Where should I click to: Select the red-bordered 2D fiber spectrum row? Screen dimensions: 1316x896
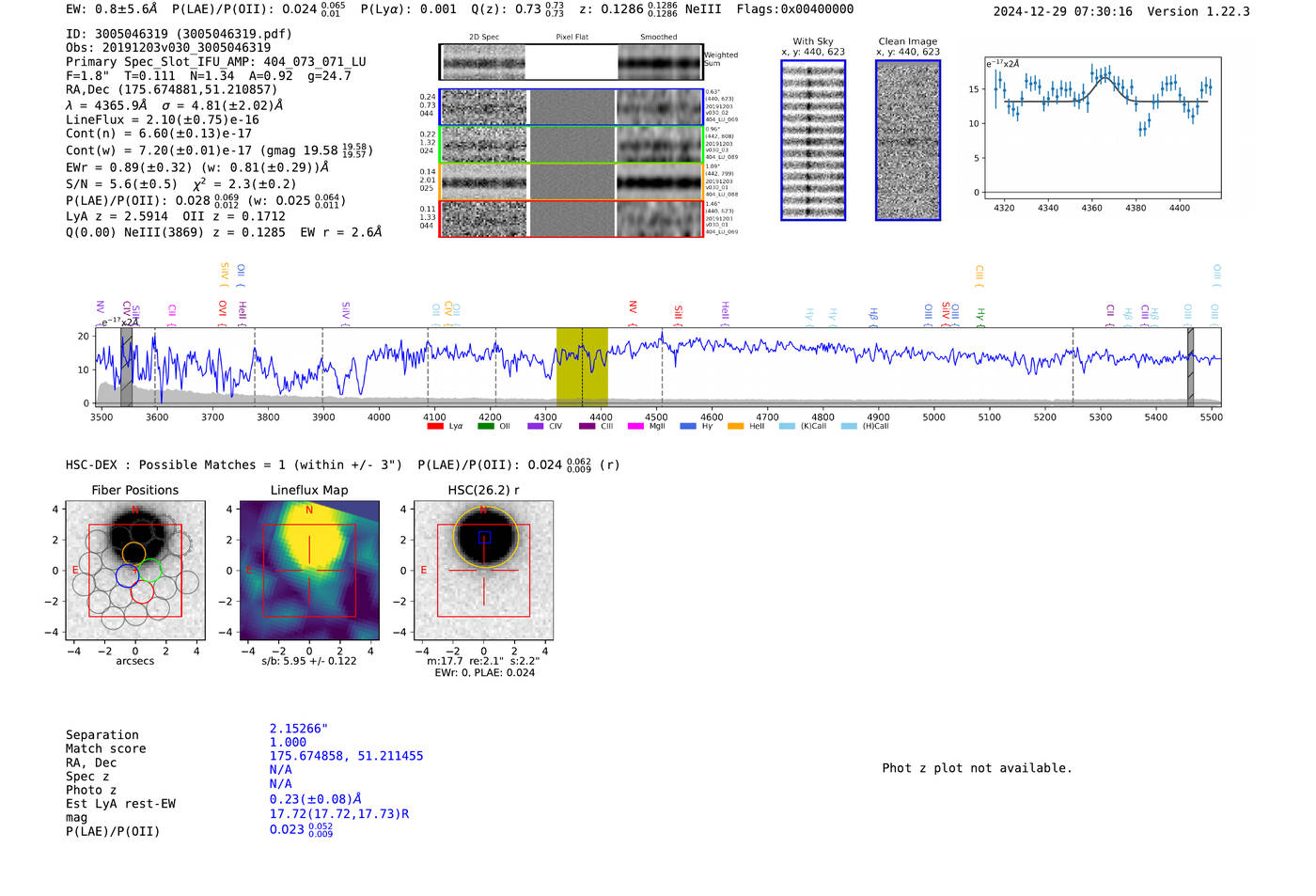click(x=571, y=218)
